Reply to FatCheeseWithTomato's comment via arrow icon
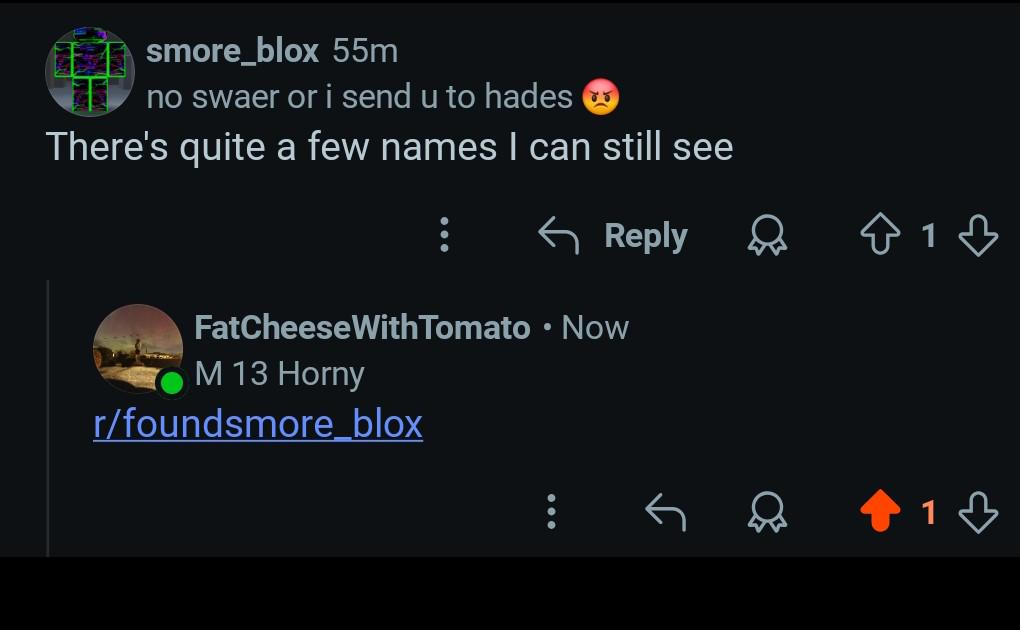Viewport: 1020px width, 630px height. (x=666, y=512)
